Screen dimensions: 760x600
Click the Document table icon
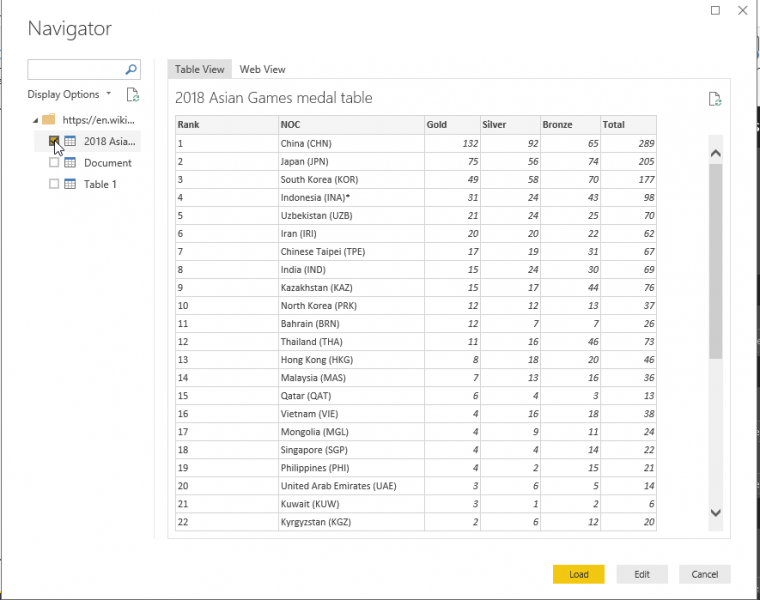click(70, 163)
